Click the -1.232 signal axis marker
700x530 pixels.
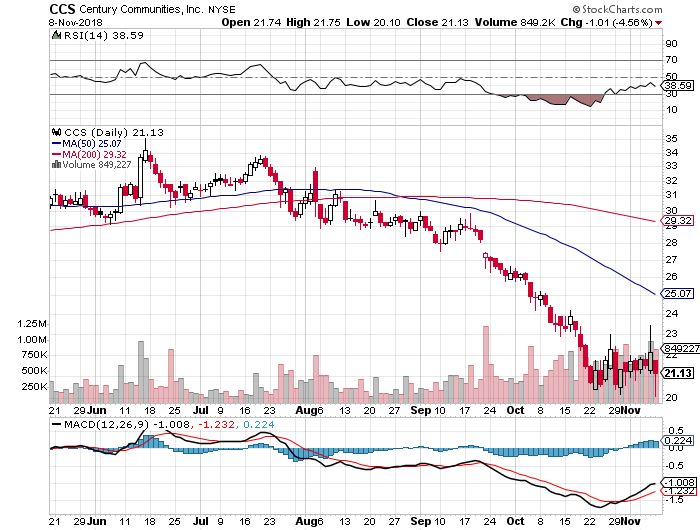point(679,491)
